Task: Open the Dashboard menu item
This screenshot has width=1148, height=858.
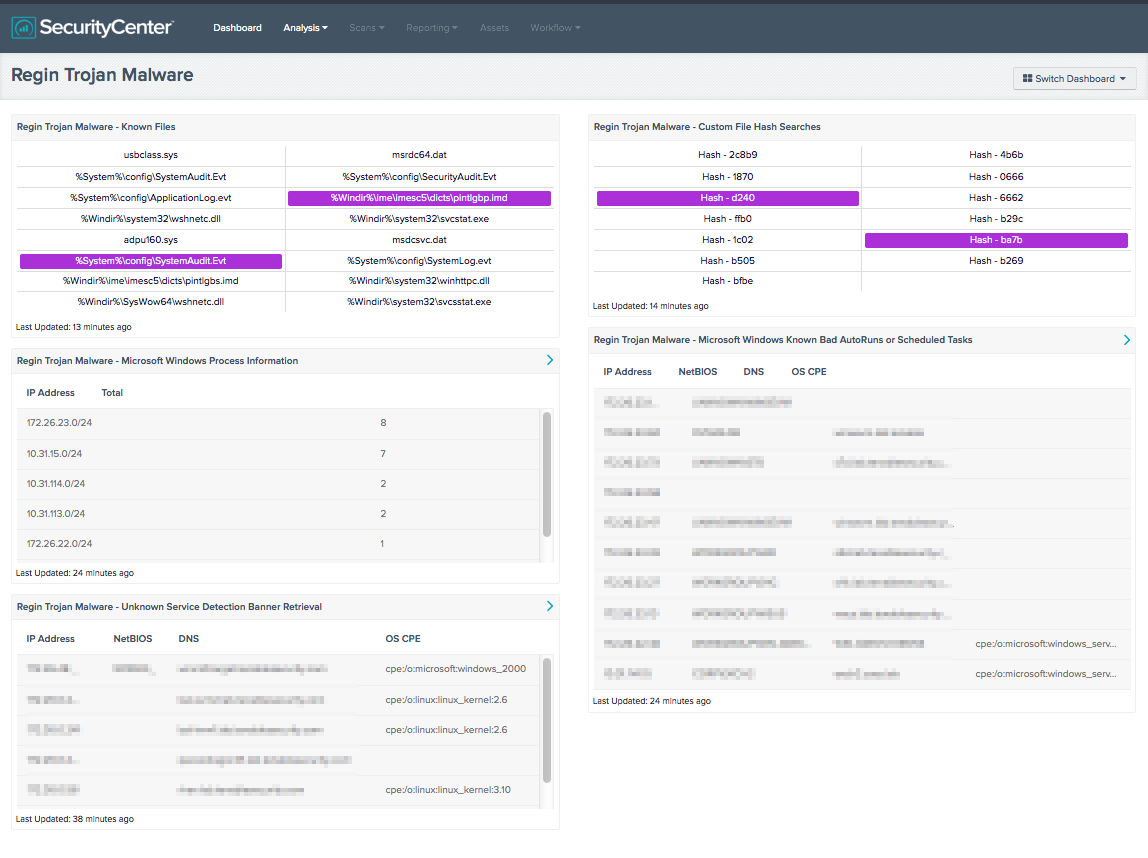Action: coord(237,28)
